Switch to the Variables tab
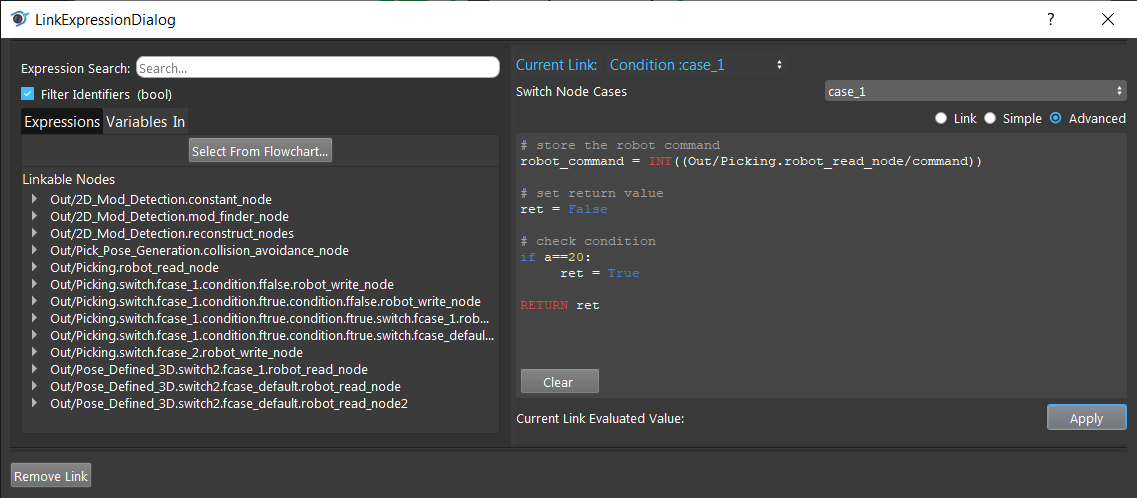 coord(136,122)
